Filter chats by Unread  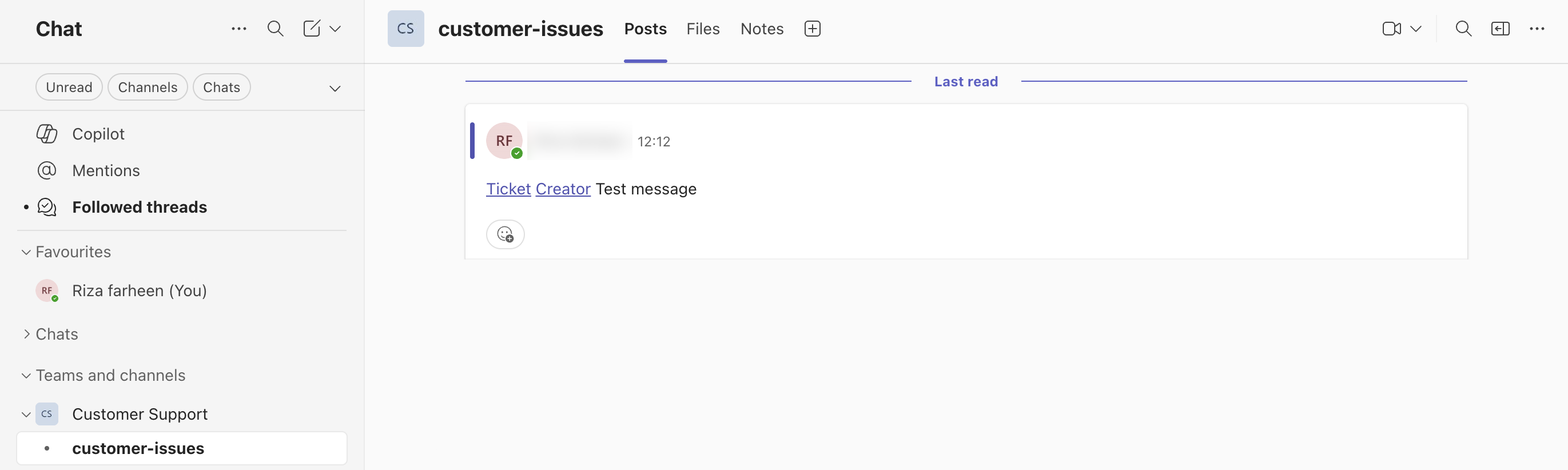point(69,86)
